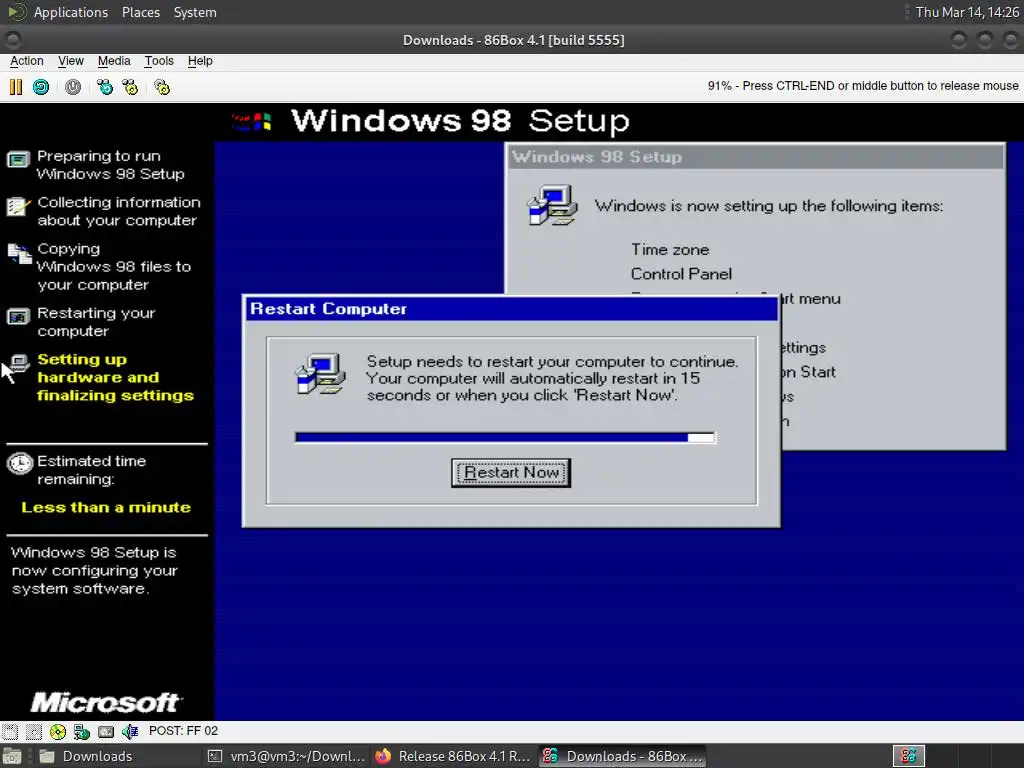Send Ctrl+Alt+Esc using the yellow keys icon
Screen dimensions: 1024x768
131,87
